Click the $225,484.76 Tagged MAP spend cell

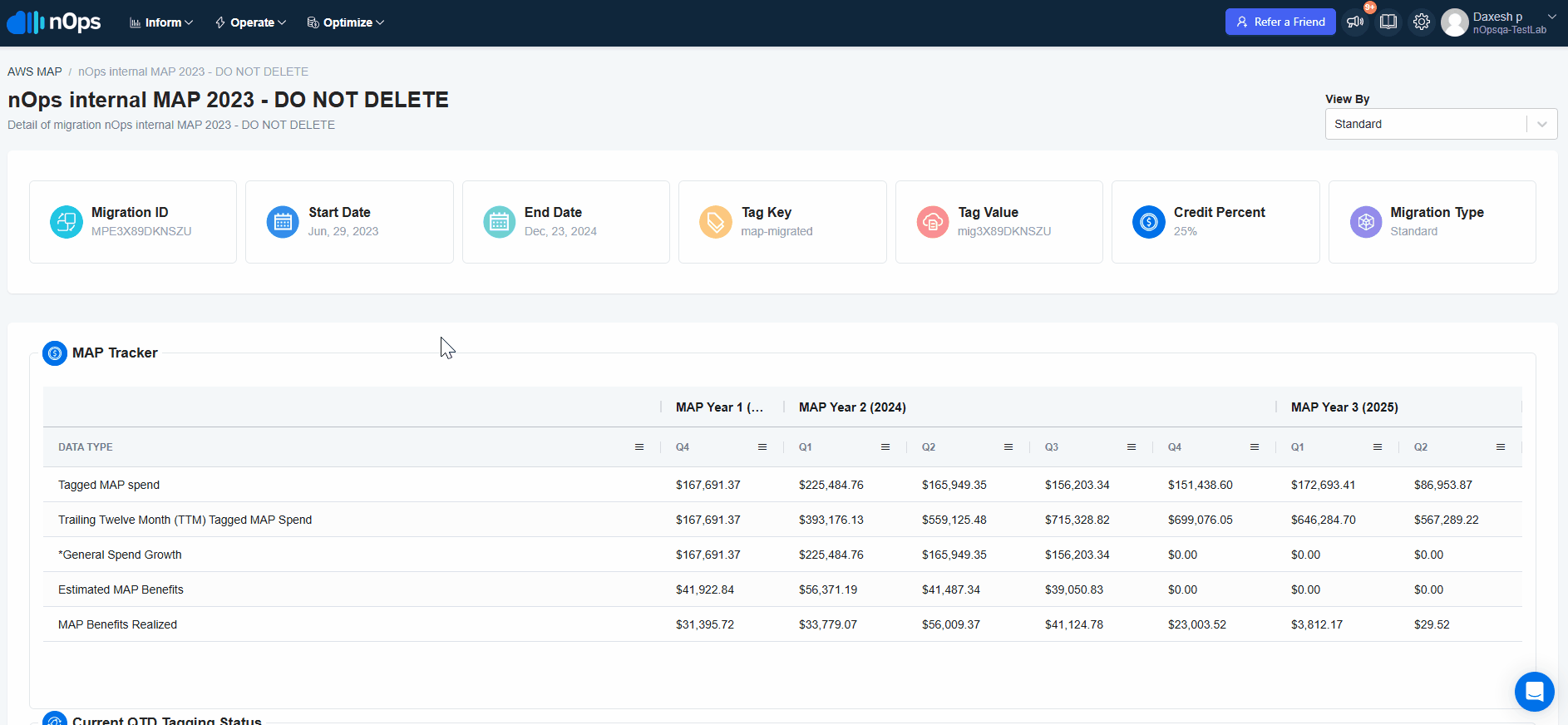[831, 485]
